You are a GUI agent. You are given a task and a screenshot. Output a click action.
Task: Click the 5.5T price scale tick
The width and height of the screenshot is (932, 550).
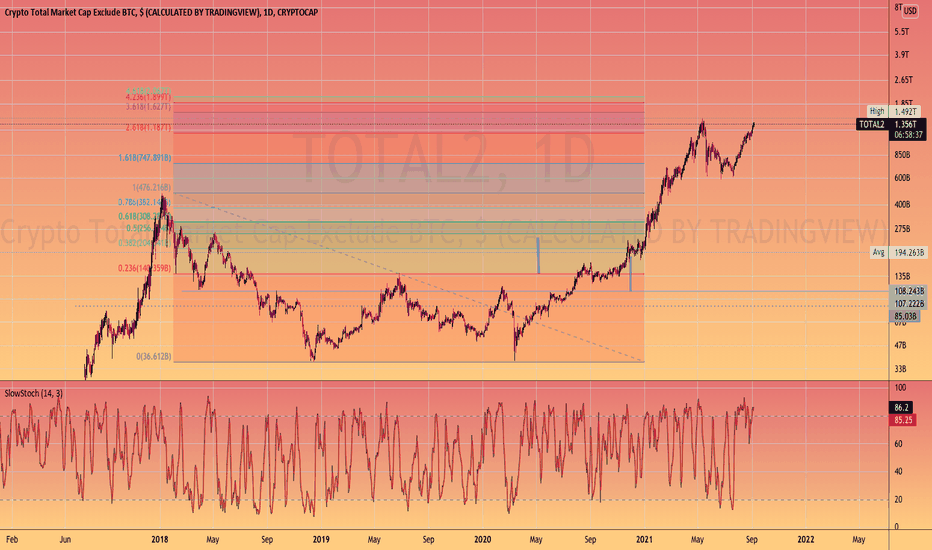[901, 32]
